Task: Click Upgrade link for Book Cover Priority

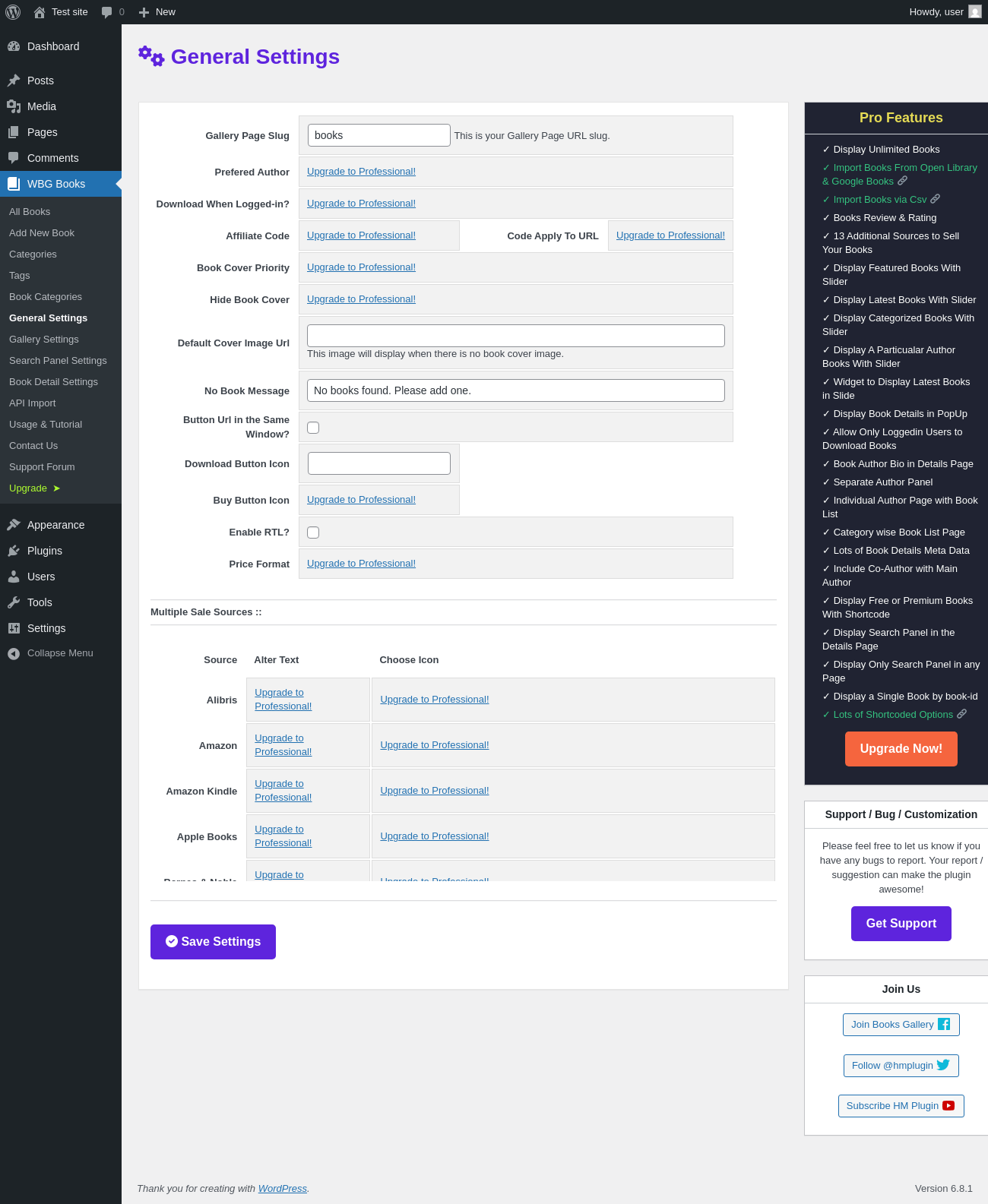Action: (361, 267)
